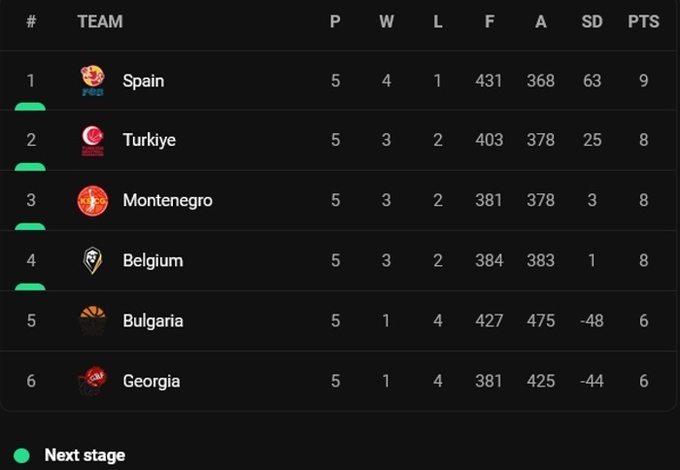This screenshot has height=470, width=680.
Task: Open the Georgia team name link
Action: [151, 381]
